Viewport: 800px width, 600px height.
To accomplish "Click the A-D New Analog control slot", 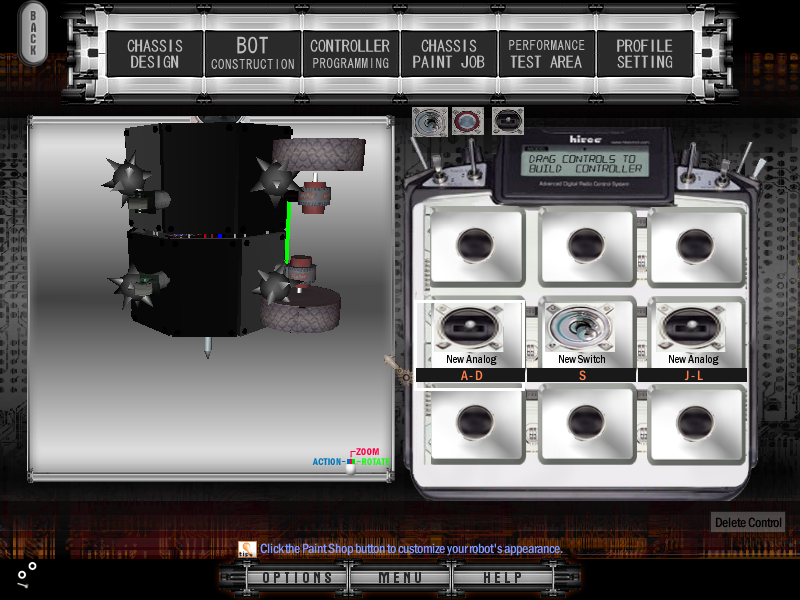I will click(x=471, y=340).
